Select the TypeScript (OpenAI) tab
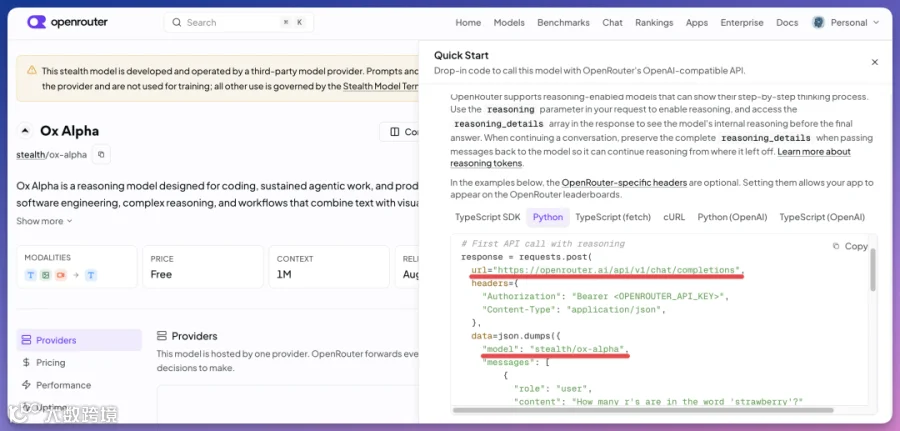The width and height of the screenshot is (900, 431). (x=822, y=217)
